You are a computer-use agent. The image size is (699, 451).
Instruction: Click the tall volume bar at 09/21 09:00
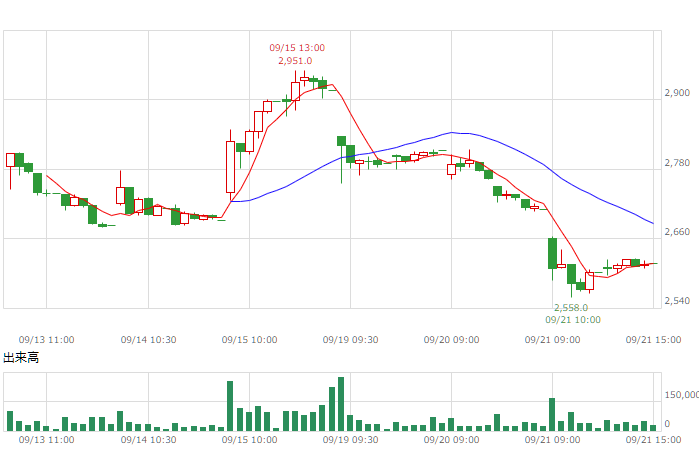552,414
